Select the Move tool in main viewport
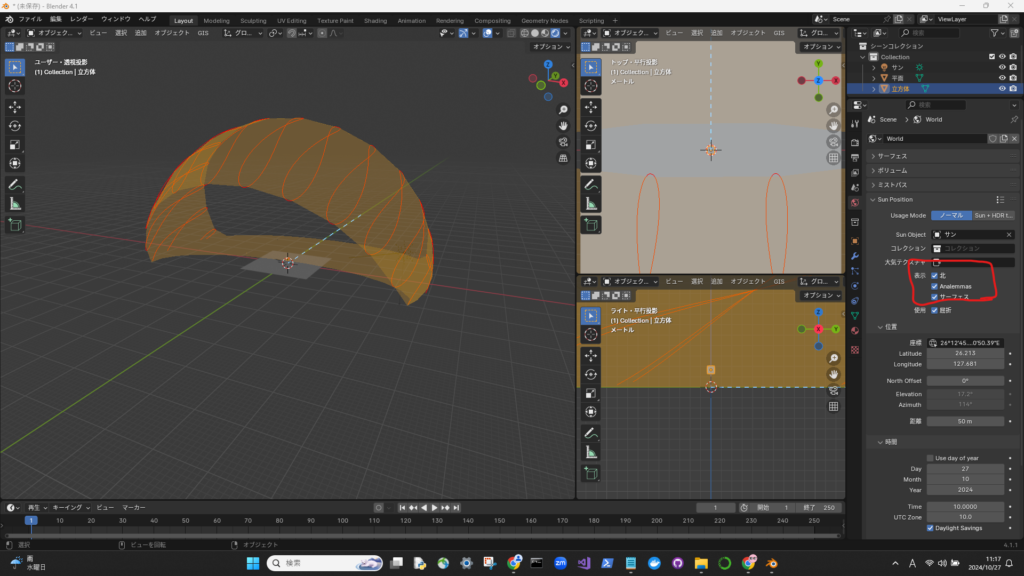 15,107
